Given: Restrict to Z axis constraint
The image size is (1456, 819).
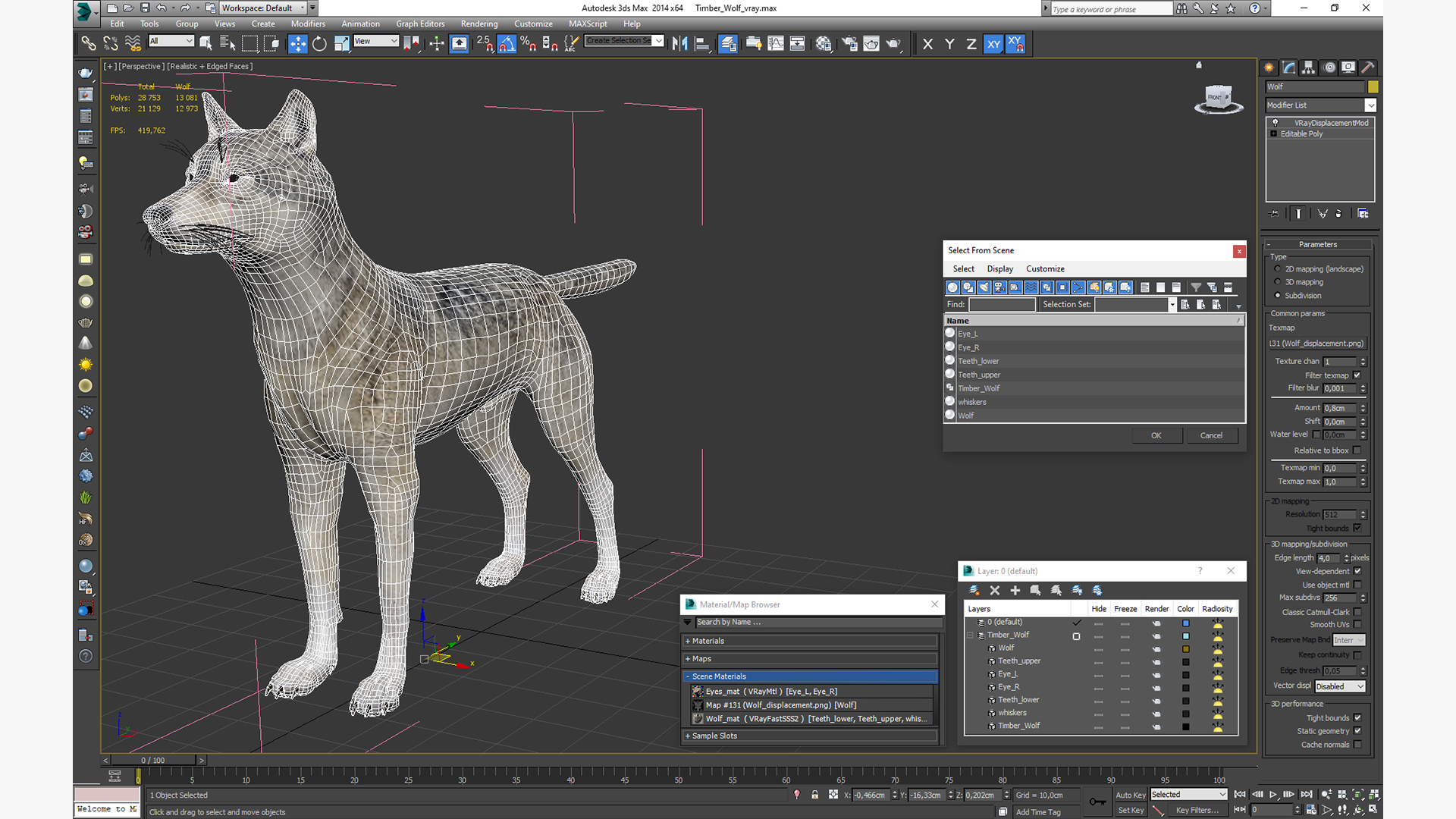Looking at the screenshot, I should pyautogui.click(x=971, y=44).
